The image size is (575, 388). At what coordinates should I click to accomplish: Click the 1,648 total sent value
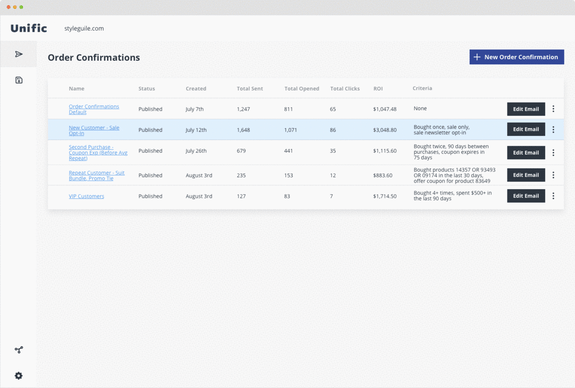(243, 130)
